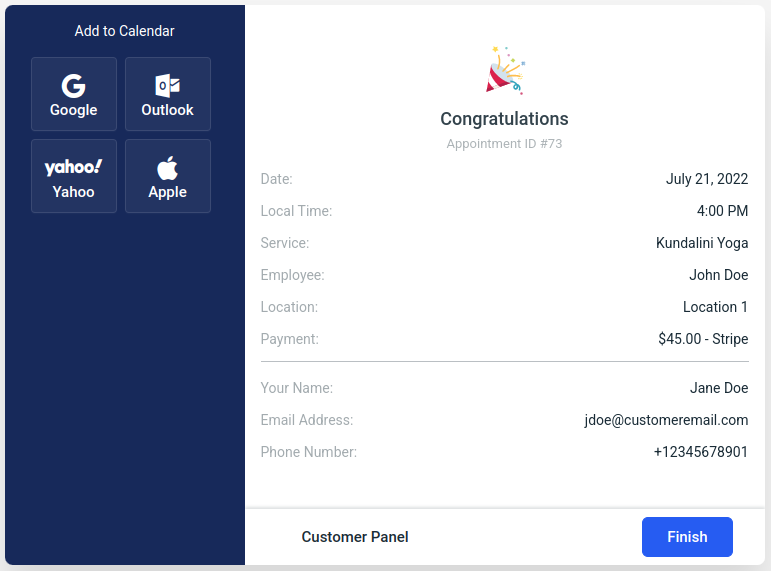Add appointment to Google calendar
This screenshot has width=771, height=571.
tap(74, 94)
